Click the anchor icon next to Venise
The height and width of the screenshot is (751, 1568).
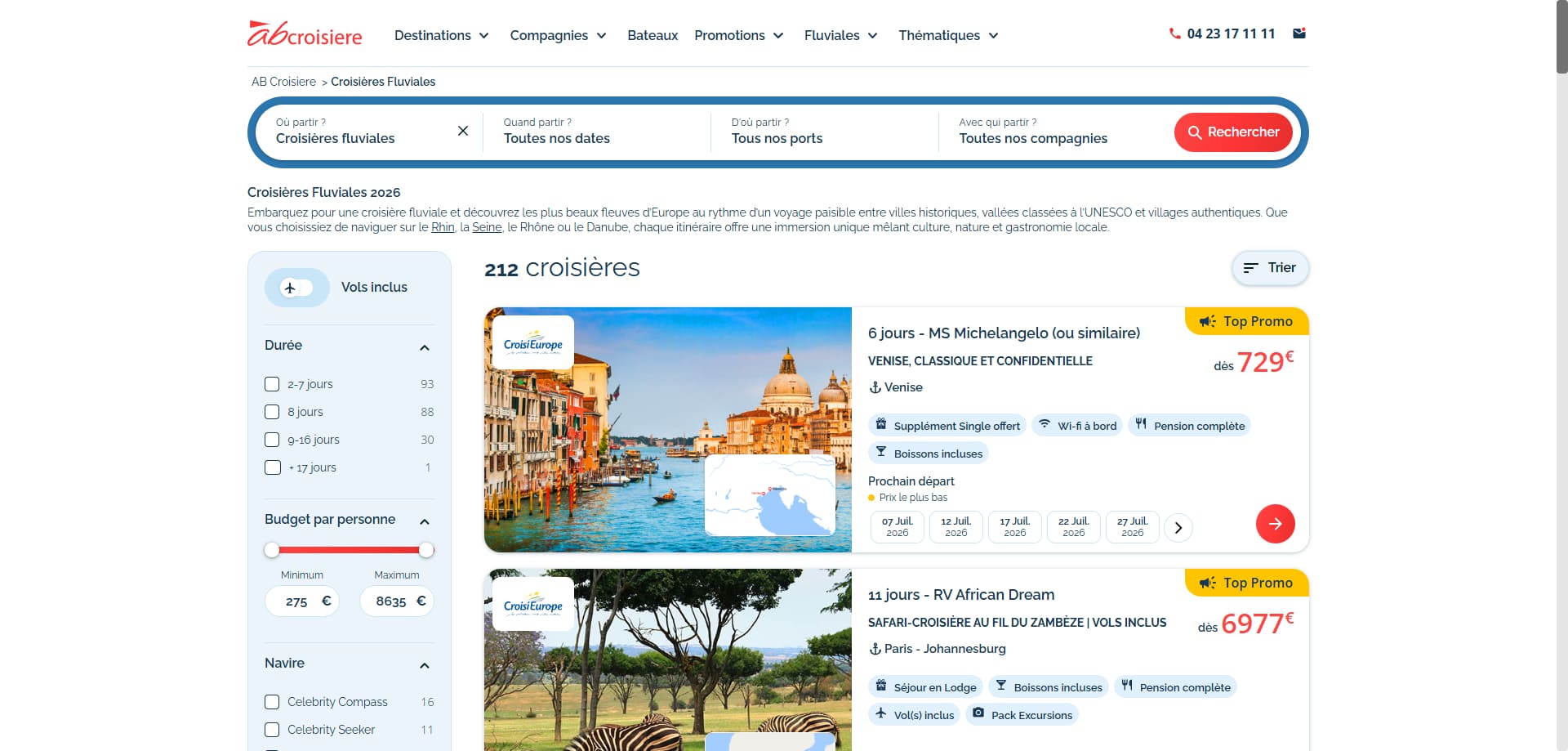pos(875,387)
